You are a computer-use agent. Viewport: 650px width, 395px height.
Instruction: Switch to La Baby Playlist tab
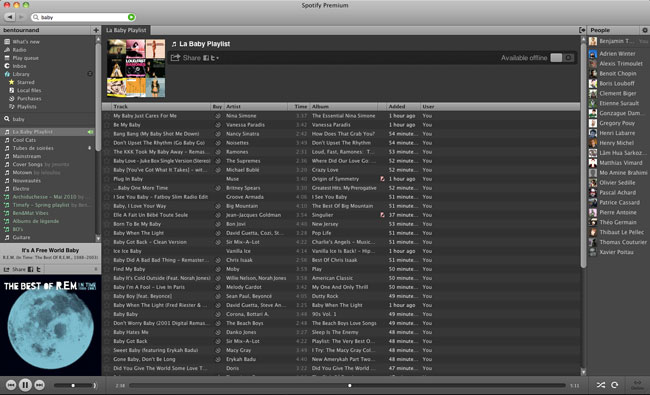[126, 30]
